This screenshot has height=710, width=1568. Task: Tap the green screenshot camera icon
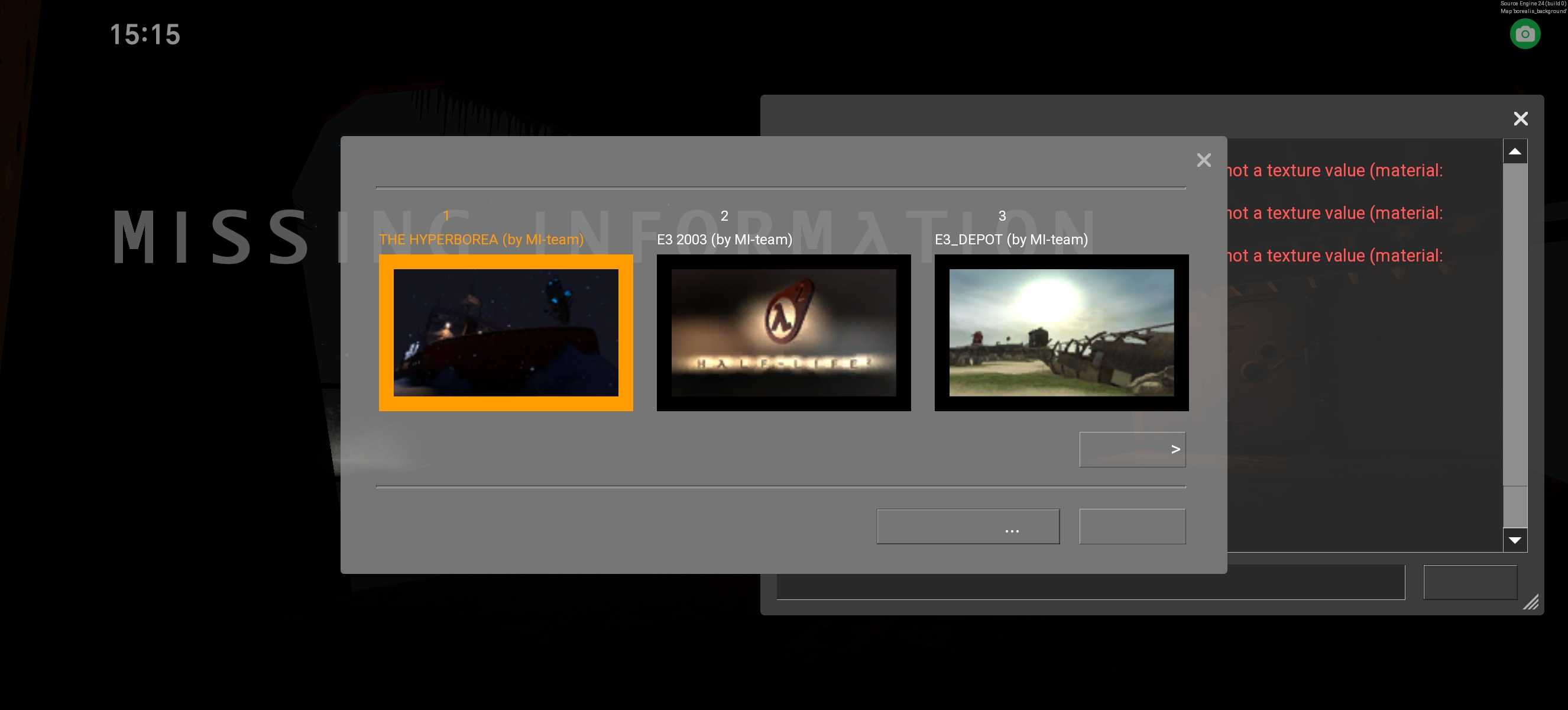coord(1525,34)
